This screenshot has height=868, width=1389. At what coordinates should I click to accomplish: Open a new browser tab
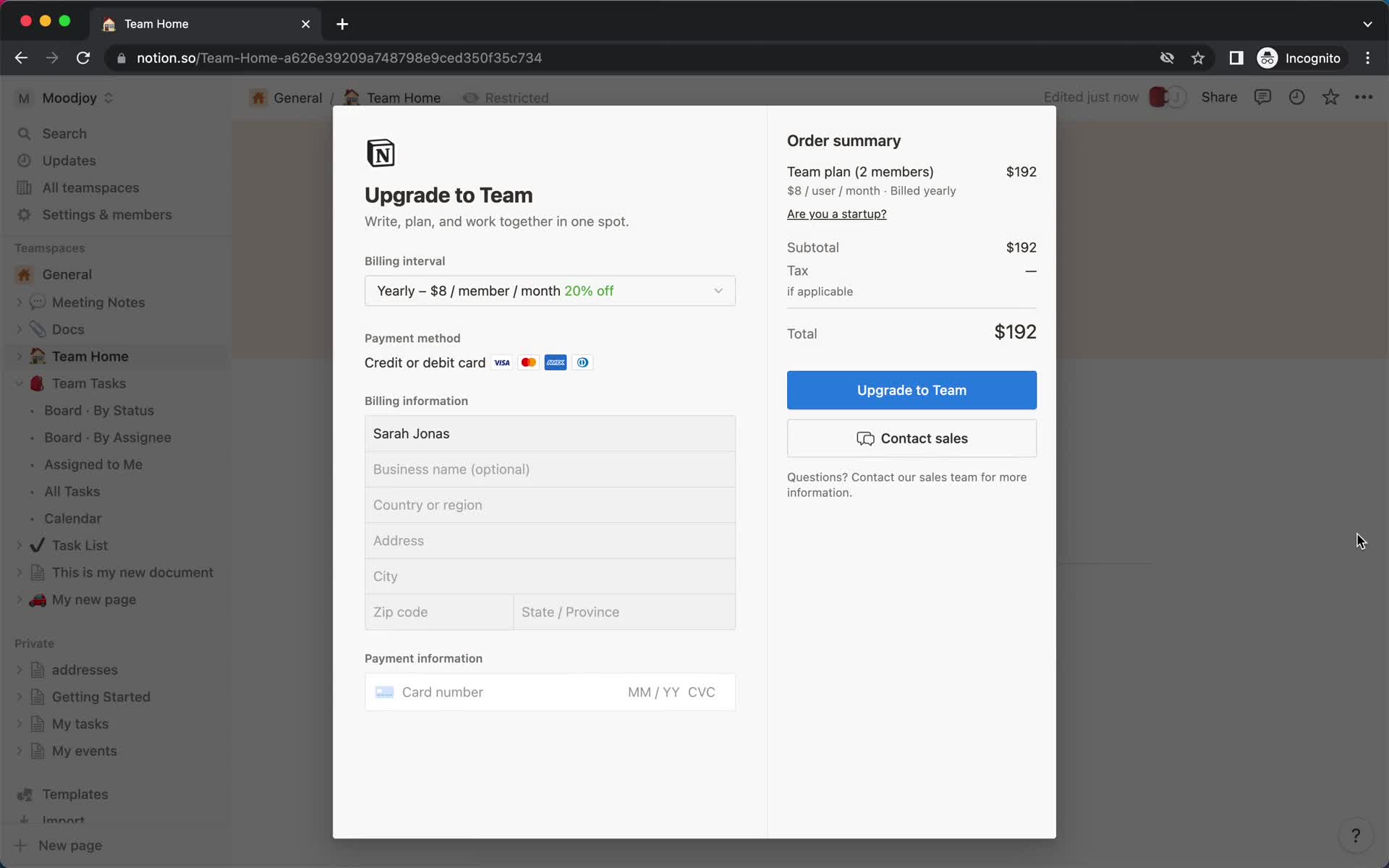coord(342,24)
